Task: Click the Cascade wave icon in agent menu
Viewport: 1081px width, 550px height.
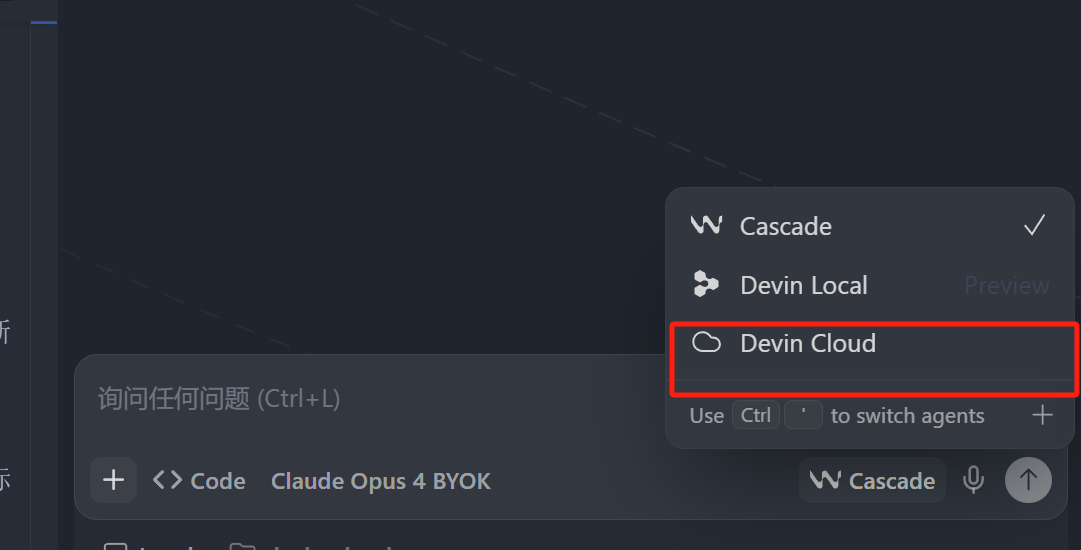Action: pyautogui.click(x=706, y=225)
